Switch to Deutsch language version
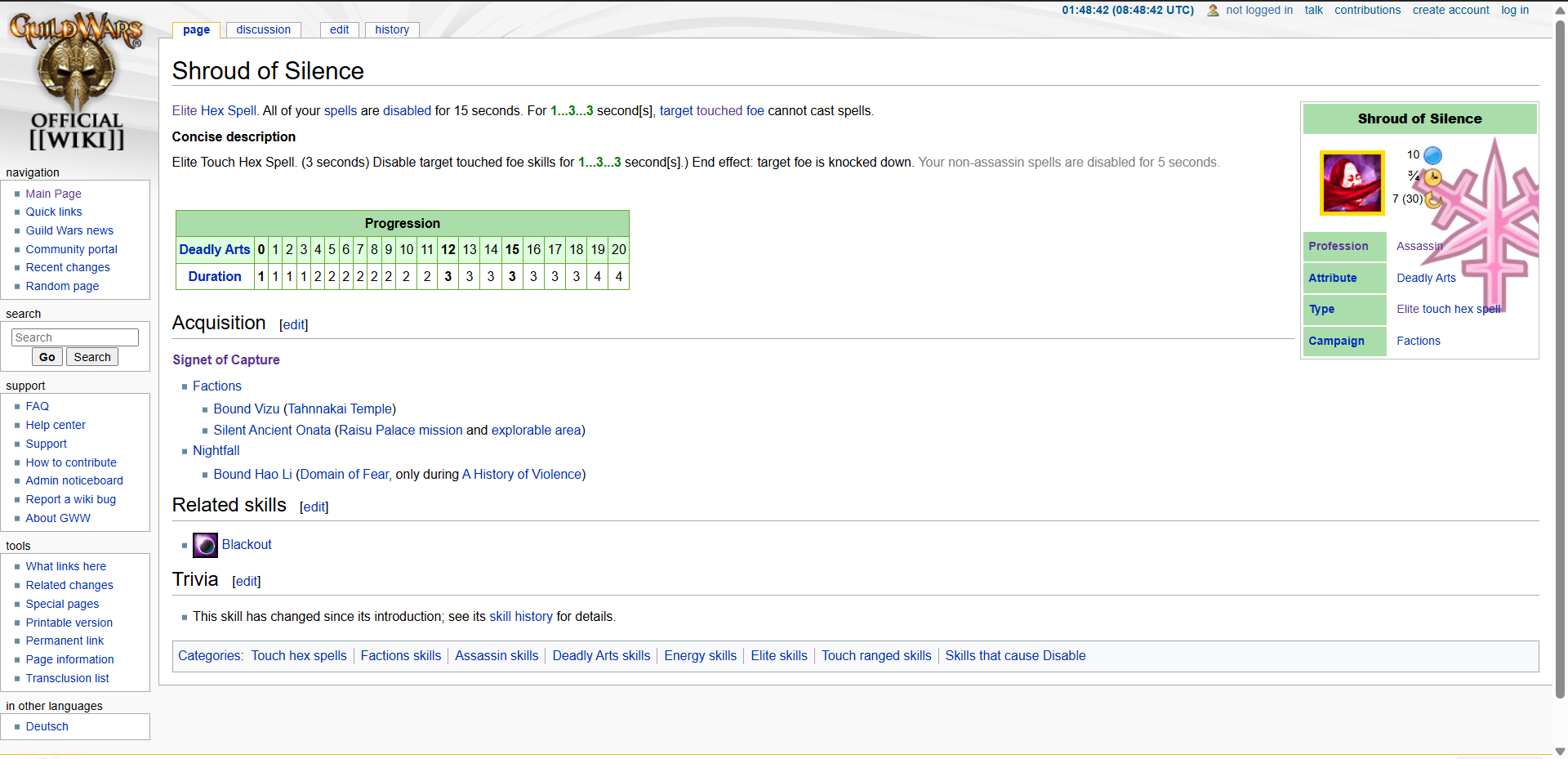 [x=47, y=726]
